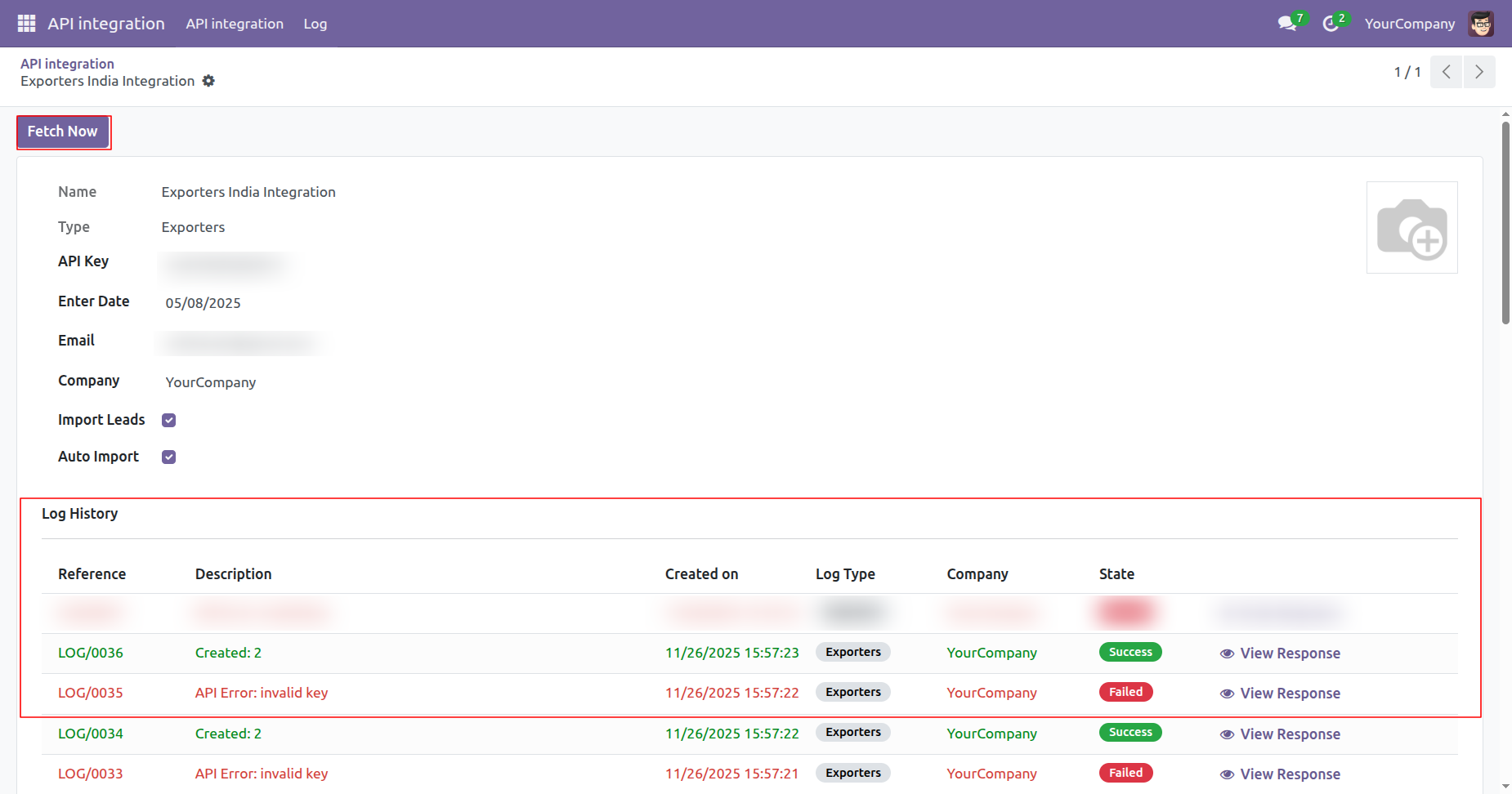
Task: Open the chat messages icon
Action: (1287, 24)
